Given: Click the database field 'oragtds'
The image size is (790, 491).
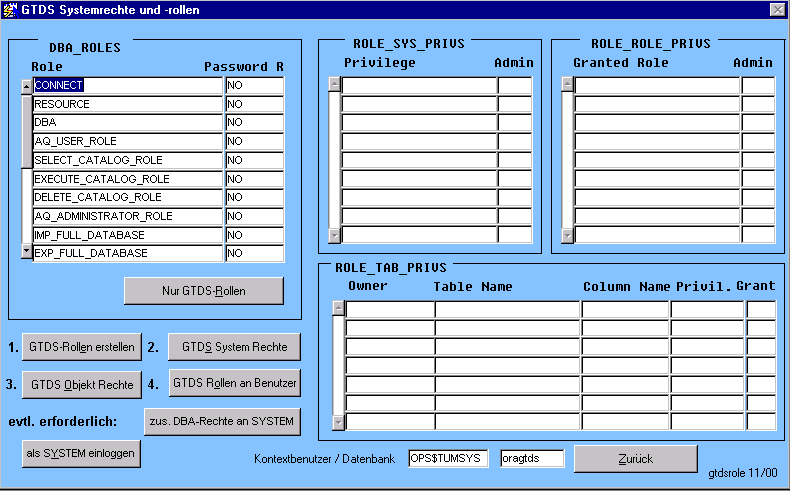Looking at the screenshot, I should (532, 458).
